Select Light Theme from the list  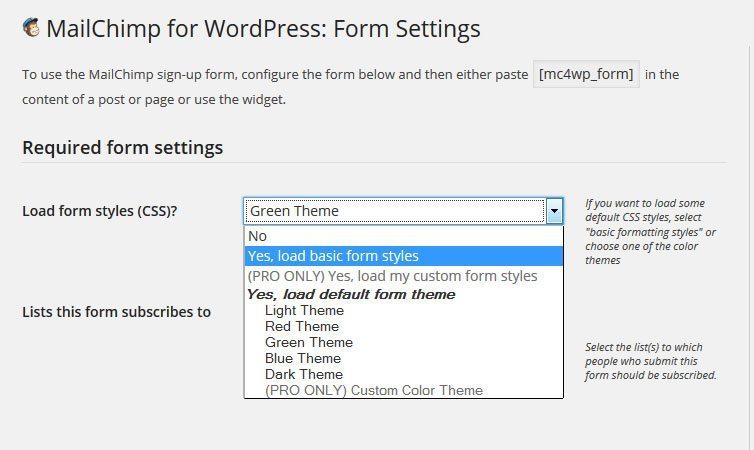tap(403, 311)
